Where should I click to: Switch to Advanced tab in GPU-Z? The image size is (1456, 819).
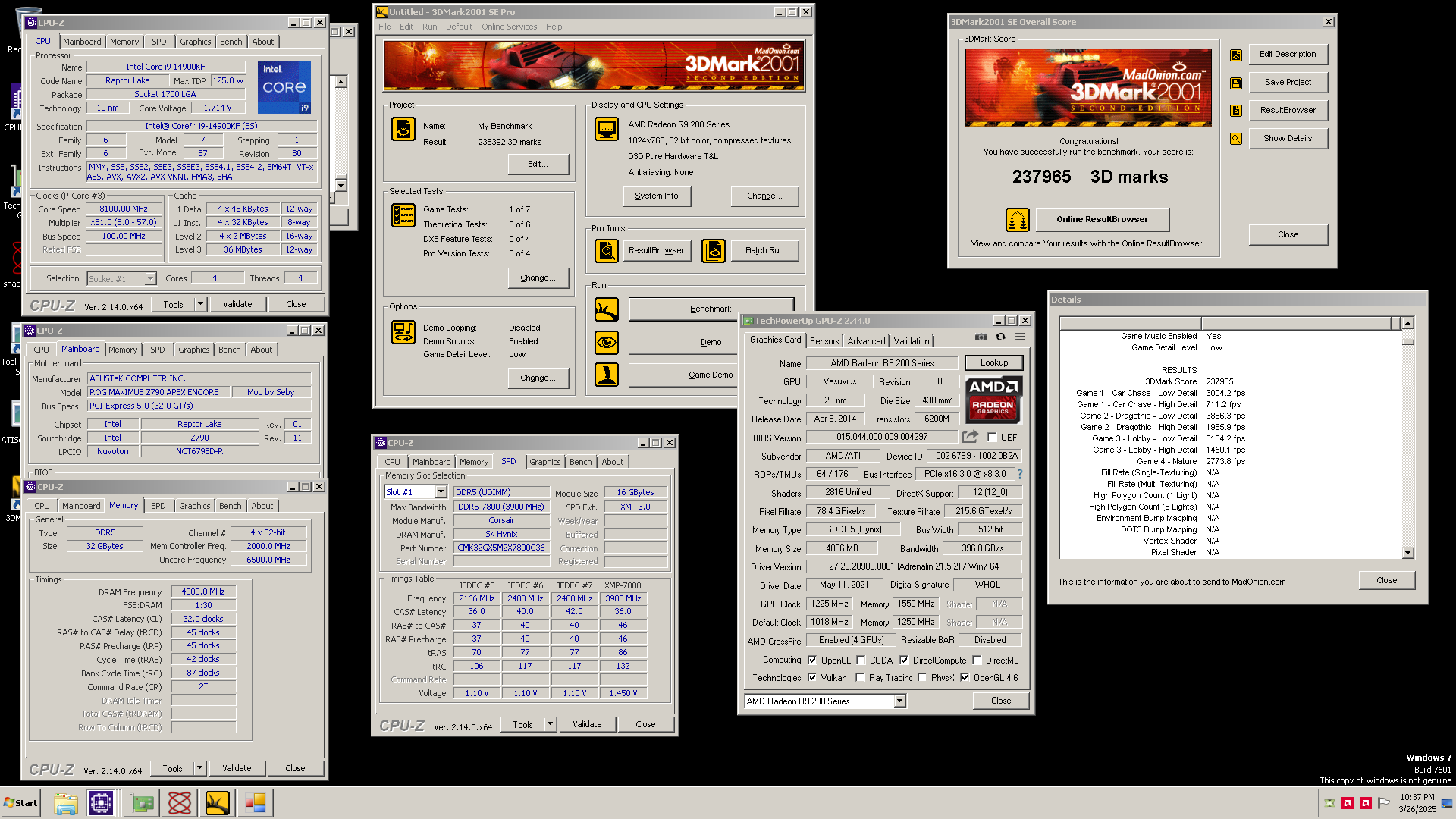pyautogui.click(x=866, y=341)
